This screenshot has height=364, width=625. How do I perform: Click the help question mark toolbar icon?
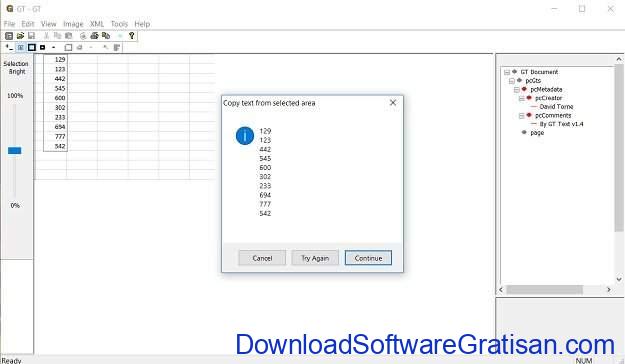132,36
